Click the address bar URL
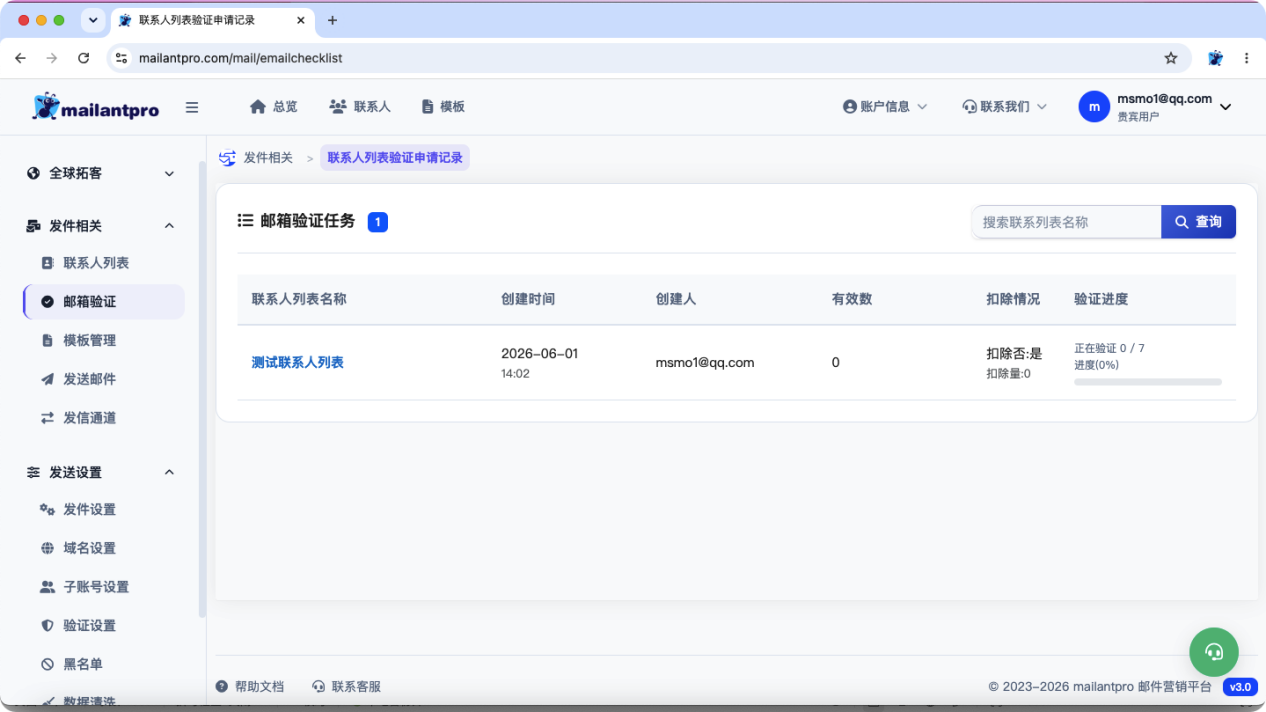 click(241, 58)
